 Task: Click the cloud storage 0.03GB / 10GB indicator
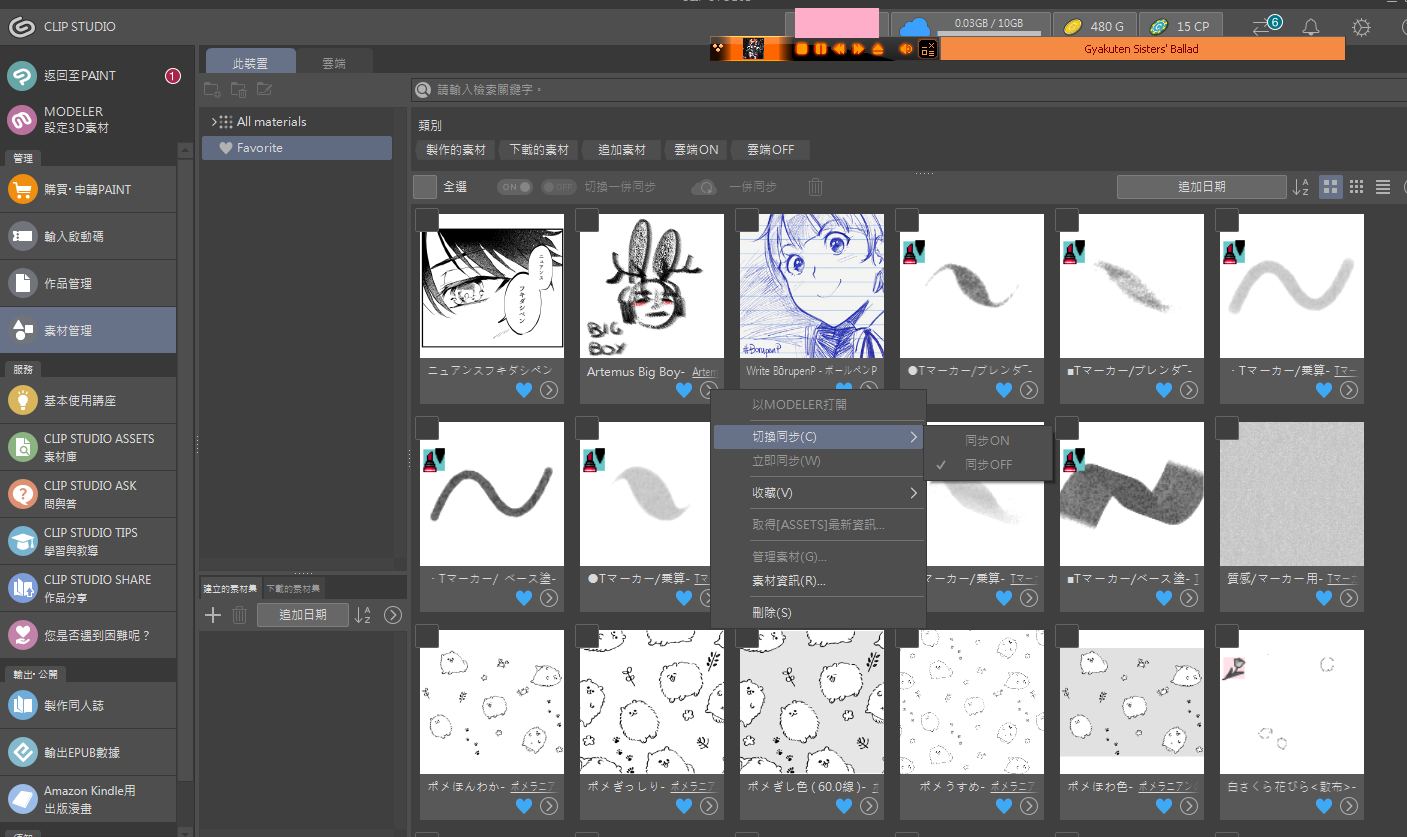pos(970,25)
